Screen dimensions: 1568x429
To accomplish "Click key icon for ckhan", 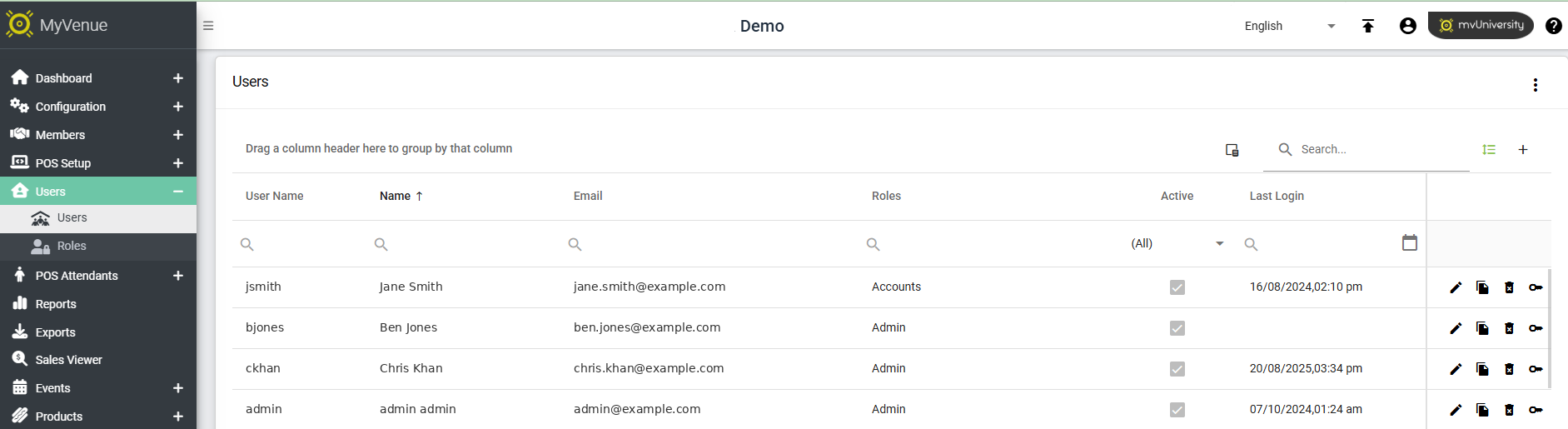I will coord(1536,369).
